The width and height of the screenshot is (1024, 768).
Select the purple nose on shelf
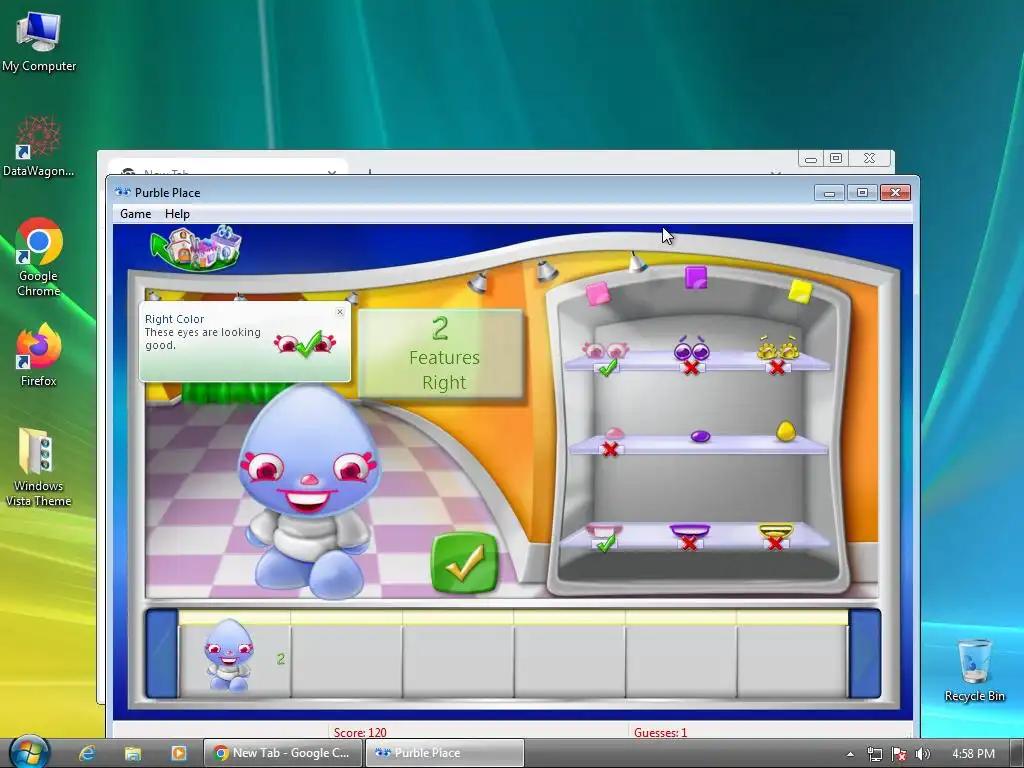(x=699, y=436)
